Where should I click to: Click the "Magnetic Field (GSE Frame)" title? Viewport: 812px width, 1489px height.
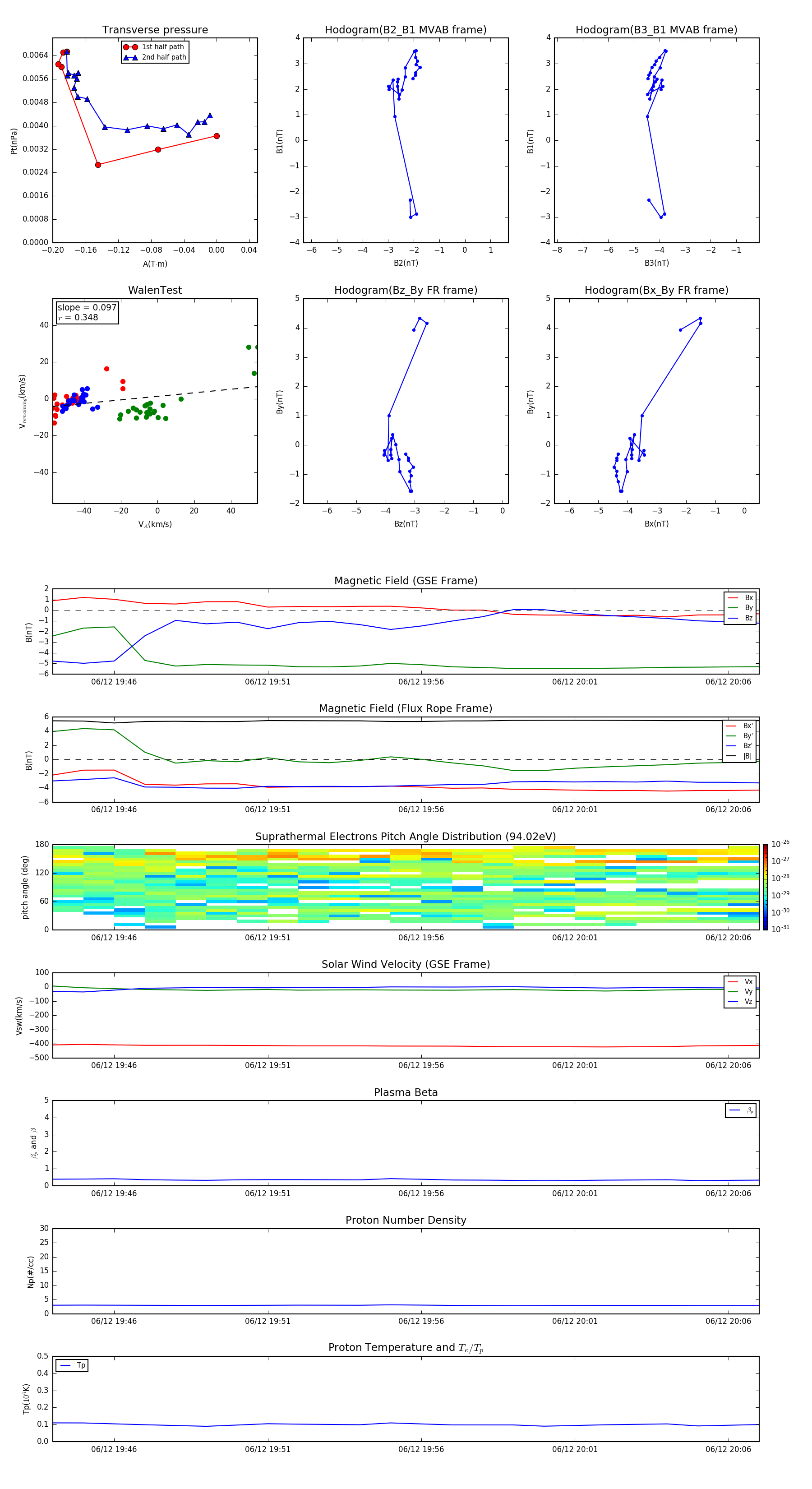tap(406, 581)
